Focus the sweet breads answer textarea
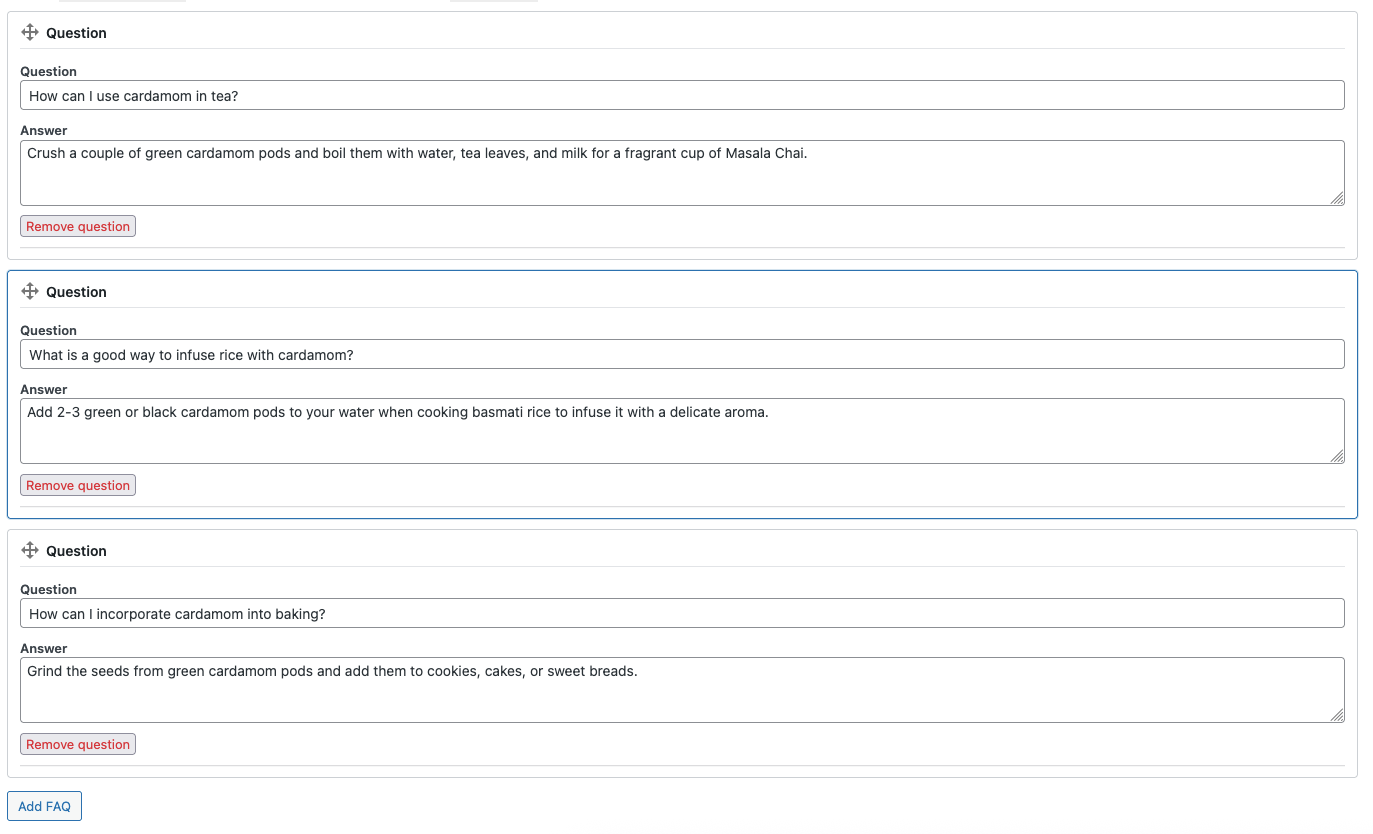The height and width of the screenshot is (834, 1373). tap(683, 689)
